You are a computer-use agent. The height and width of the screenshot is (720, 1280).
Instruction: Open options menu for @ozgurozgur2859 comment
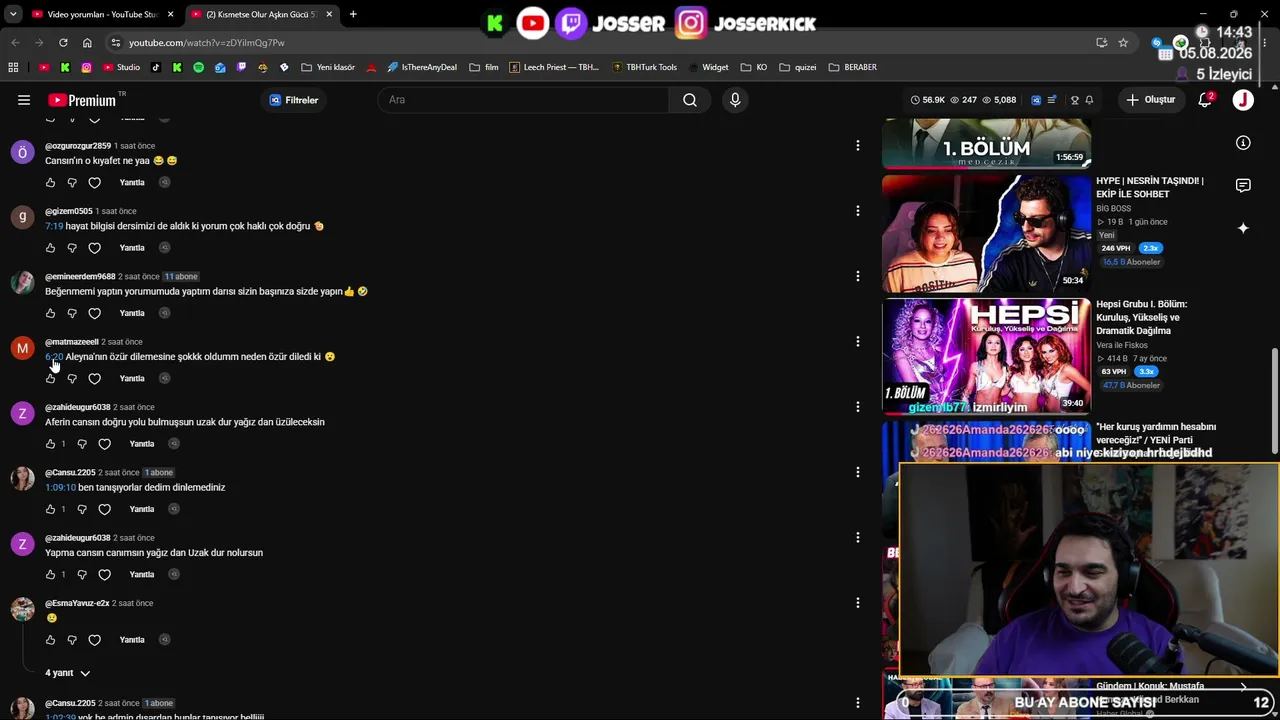(857, 145)
